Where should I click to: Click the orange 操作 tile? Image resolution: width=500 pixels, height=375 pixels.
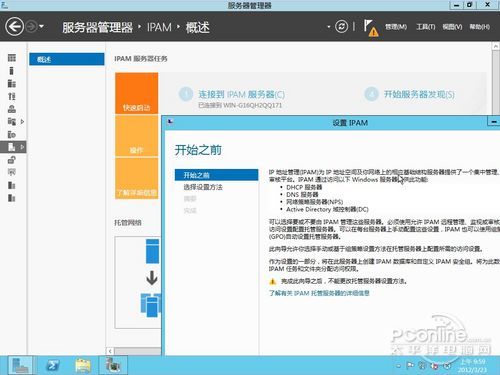coord(137,136)
